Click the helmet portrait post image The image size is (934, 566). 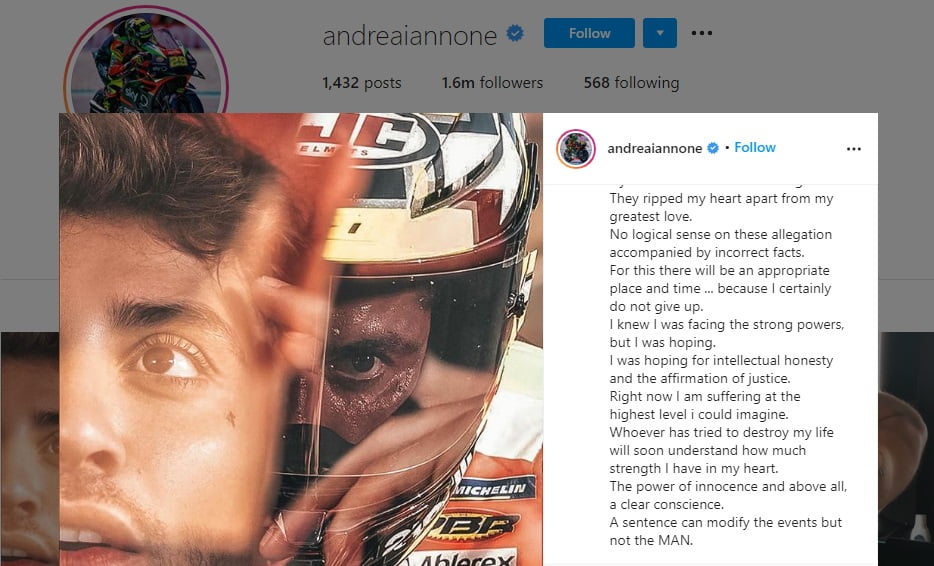tap(301, 340)
